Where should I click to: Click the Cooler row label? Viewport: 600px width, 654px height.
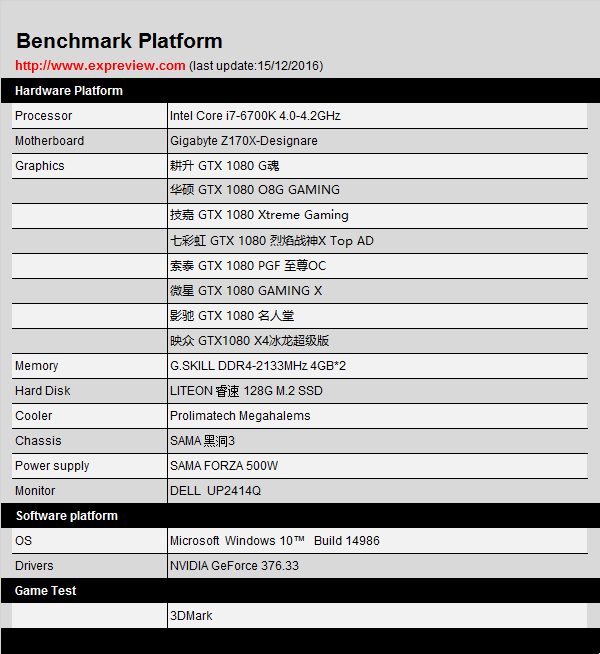click(33, 416)
